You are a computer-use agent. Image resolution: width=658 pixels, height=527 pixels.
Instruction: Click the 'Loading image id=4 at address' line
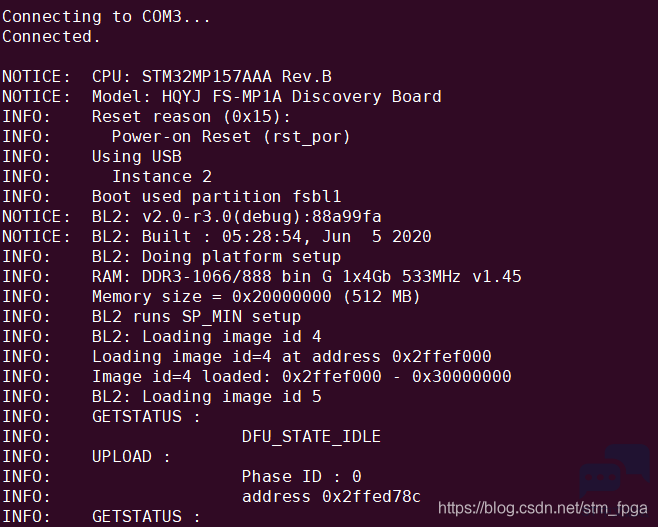[x=292, y=357]
